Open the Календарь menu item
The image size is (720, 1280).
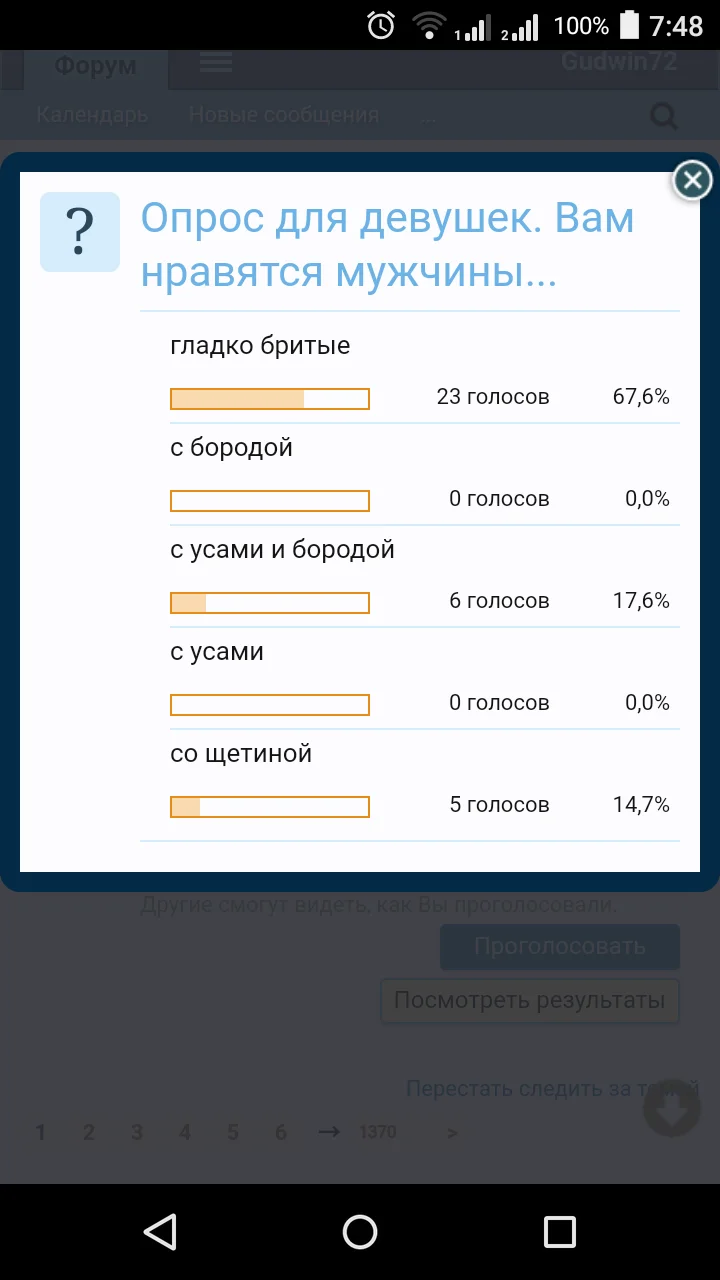click(92, 115)
